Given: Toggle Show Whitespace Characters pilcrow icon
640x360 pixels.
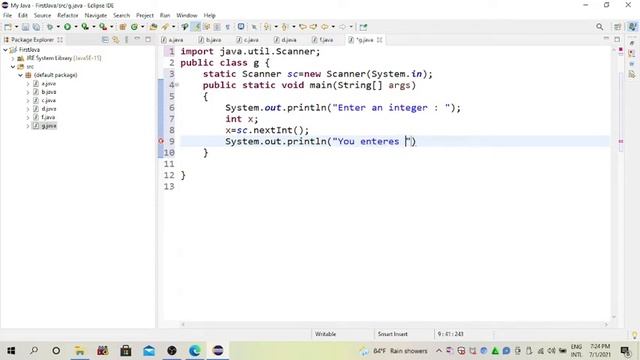Looking at the screenshot, I should point(227,27).
